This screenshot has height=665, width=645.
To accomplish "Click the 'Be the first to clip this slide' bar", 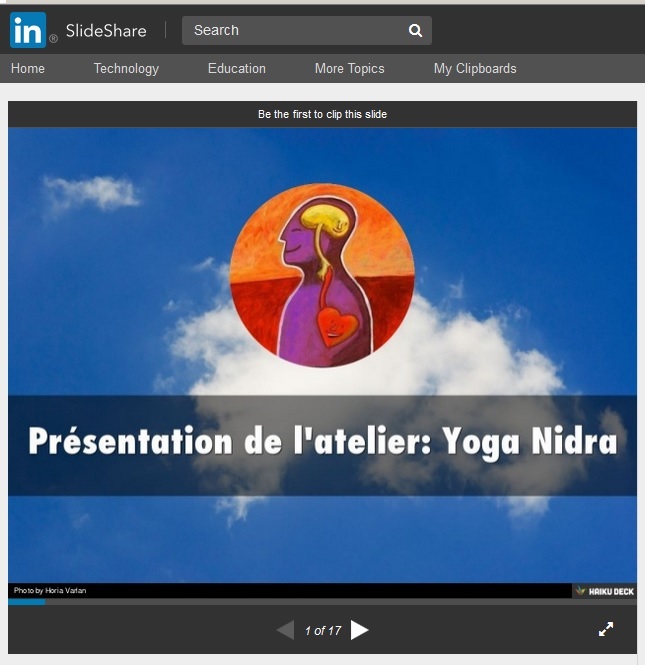I will point(322,114).
